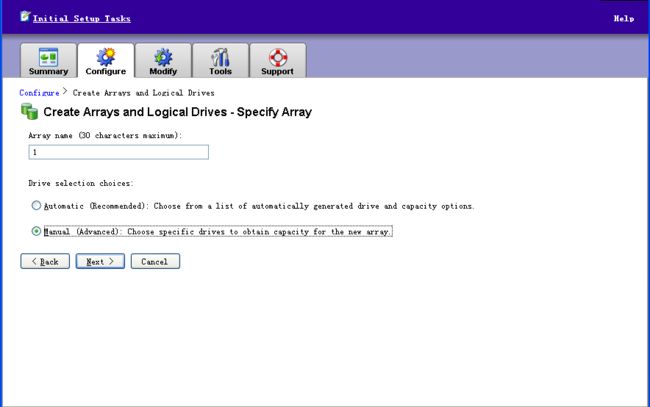
Task: Click the 'Array name (30 characters maximum)' label
Action: point(105,136)
